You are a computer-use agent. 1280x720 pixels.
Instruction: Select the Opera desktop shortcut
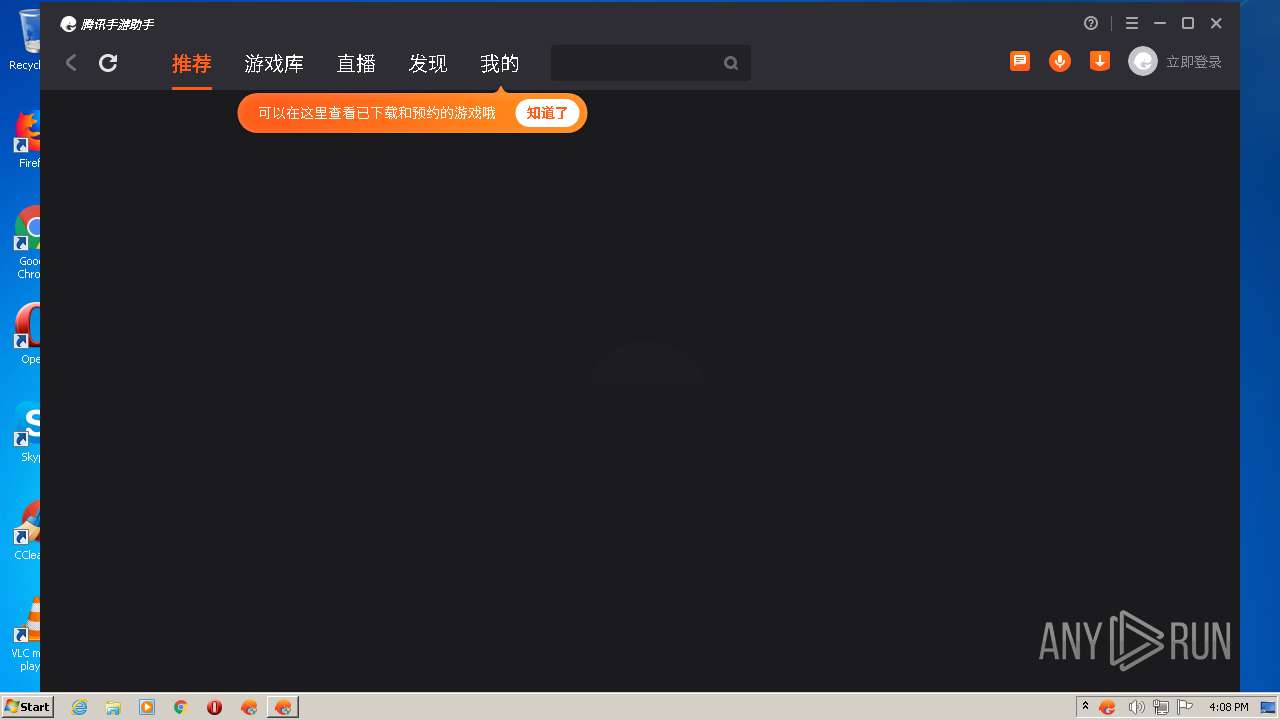point(27,334)
